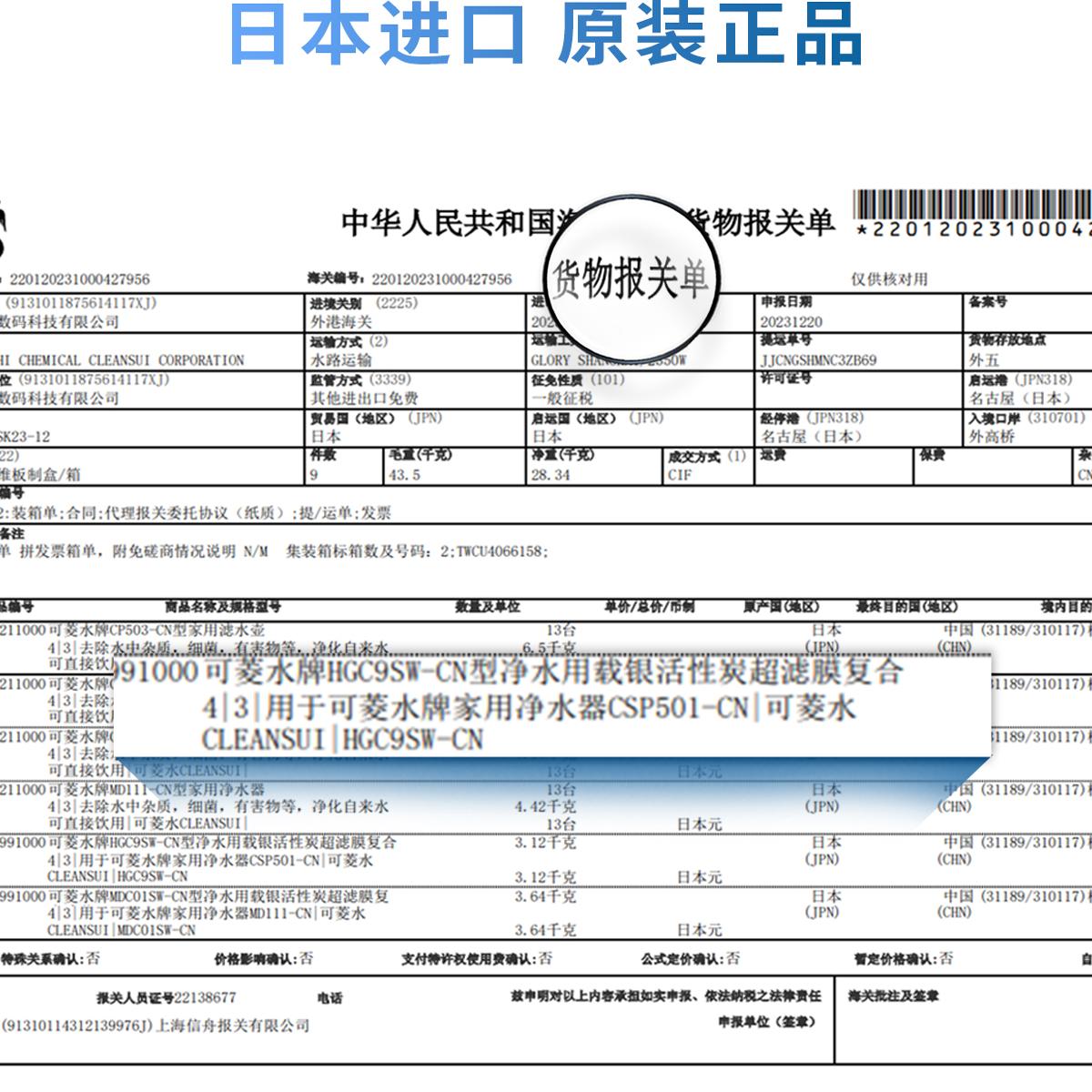
Task: Select the date value 20231220
Action: pyautogui.click(x=793, y=322)
